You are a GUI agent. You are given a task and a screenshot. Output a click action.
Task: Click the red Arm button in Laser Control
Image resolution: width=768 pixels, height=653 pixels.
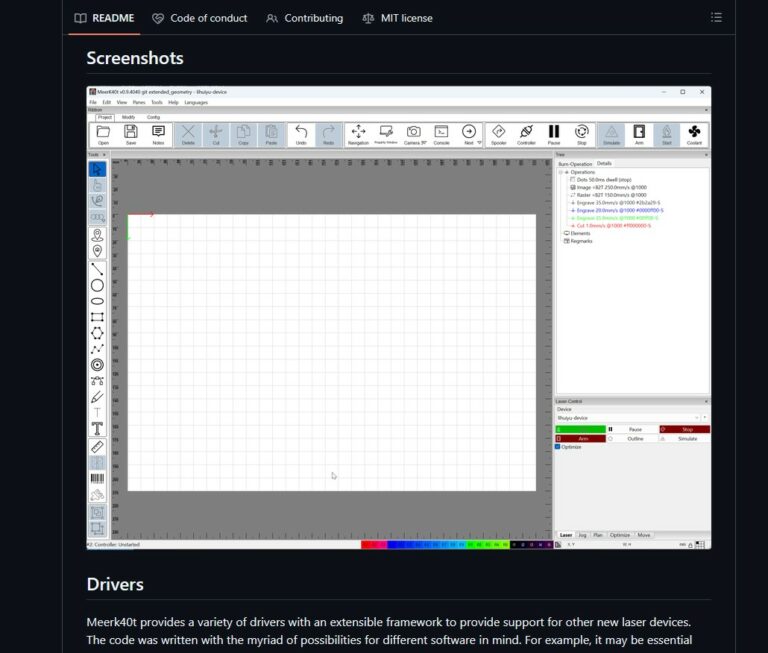580,438
